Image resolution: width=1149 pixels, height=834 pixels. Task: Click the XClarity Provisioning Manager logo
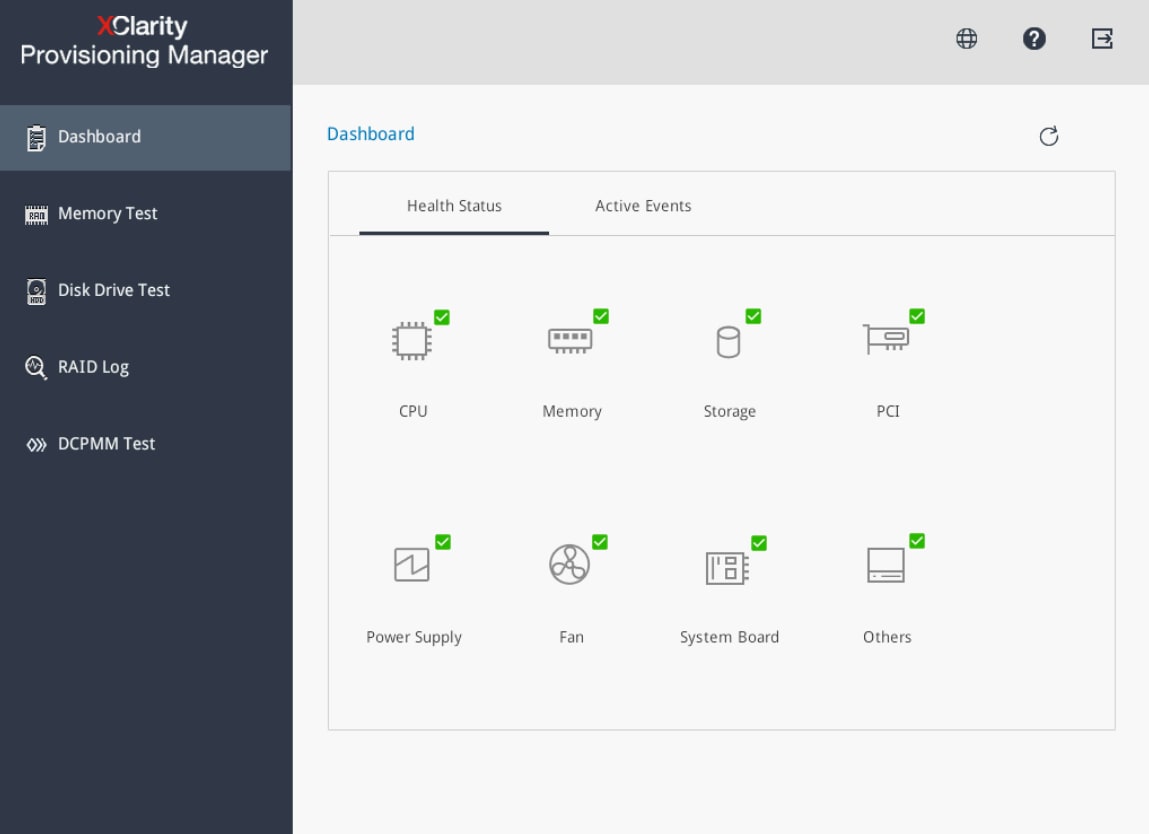(x=144, y=41)
